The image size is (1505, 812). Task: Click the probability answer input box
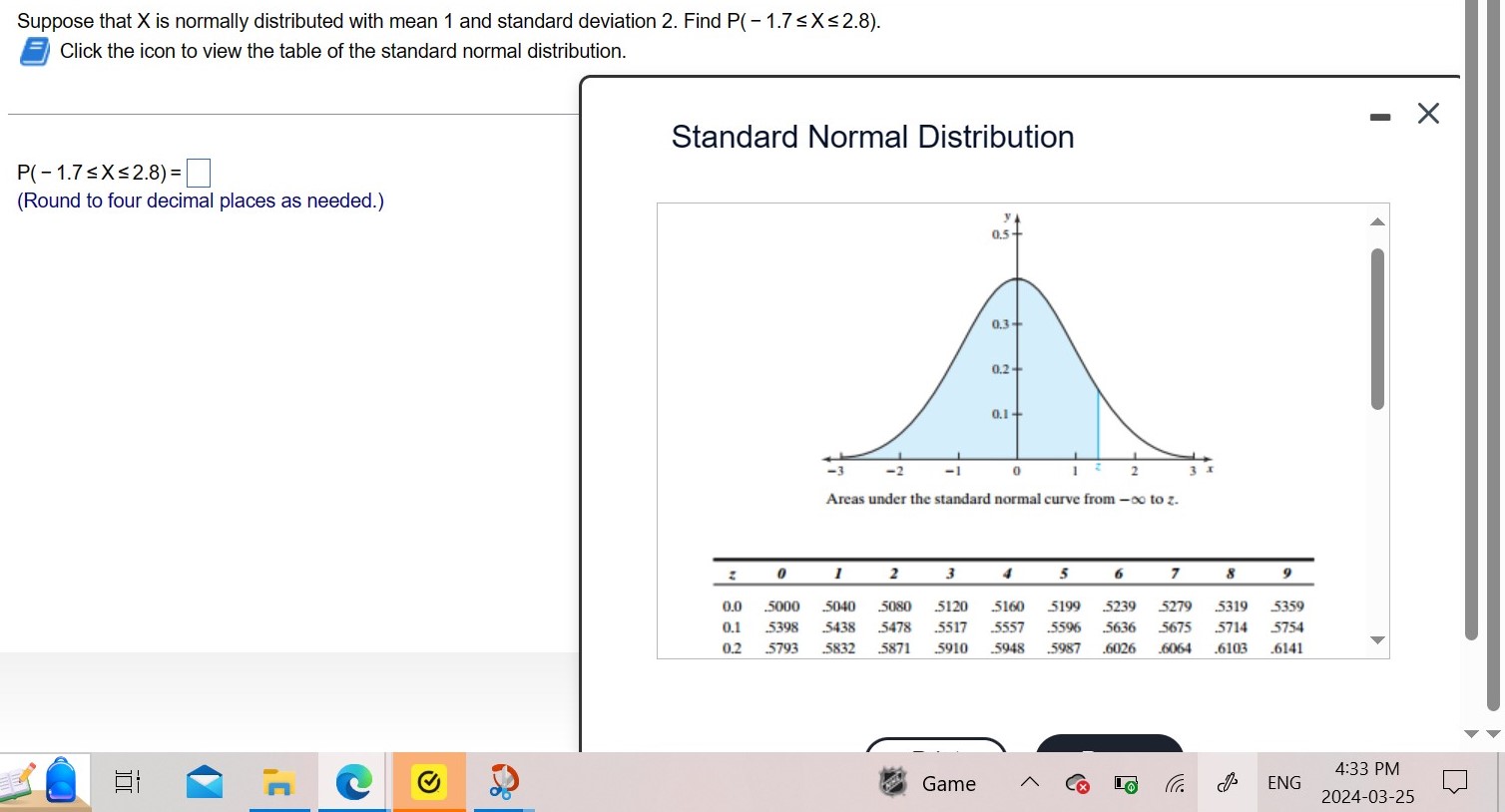click(x=198, y=172)
